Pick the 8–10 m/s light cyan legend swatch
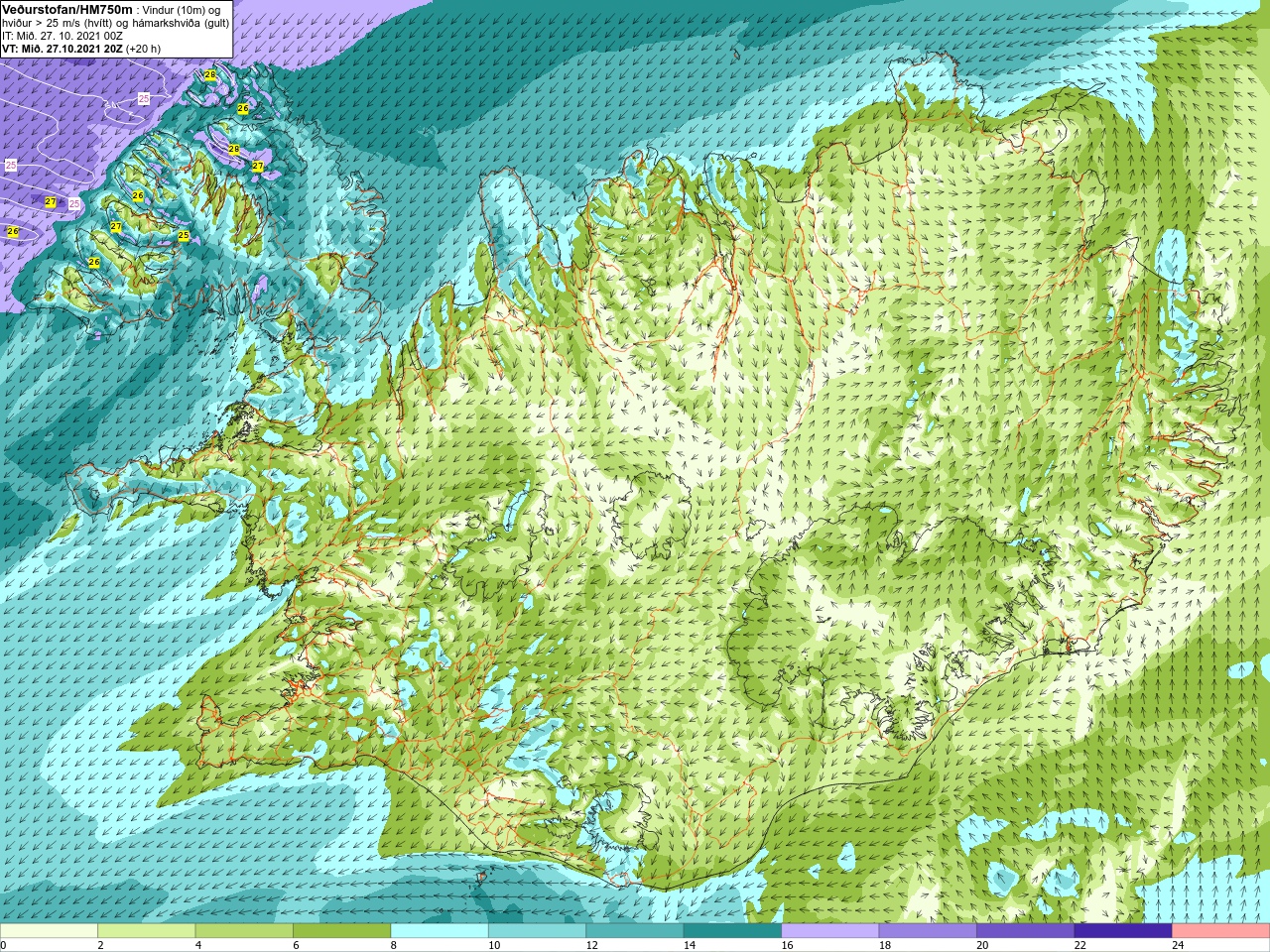The height and width of the screenshot is (952, 1270). 440,931
